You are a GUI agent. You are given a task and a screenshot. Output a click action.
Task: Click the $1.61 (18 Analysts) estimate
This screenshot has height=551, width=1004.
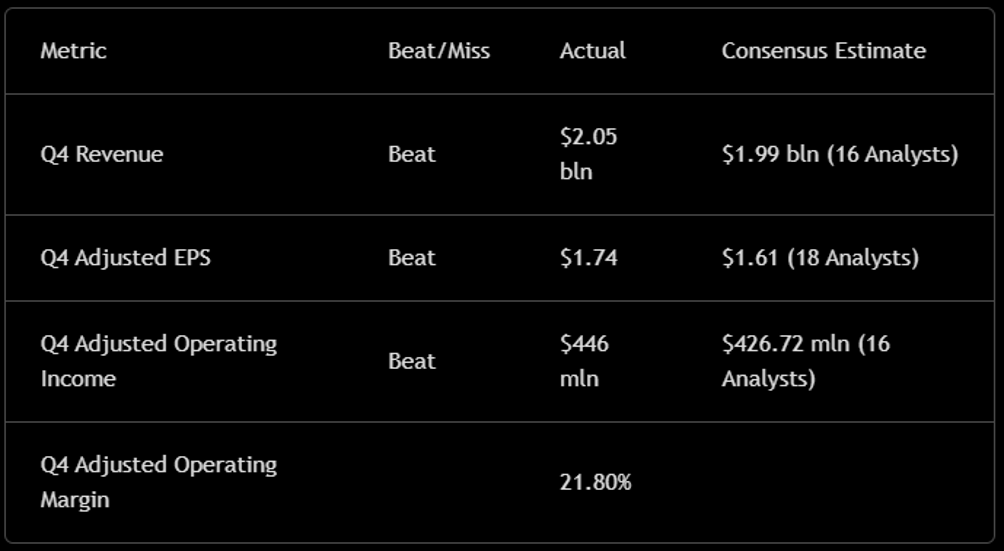[x=820, y=257]
